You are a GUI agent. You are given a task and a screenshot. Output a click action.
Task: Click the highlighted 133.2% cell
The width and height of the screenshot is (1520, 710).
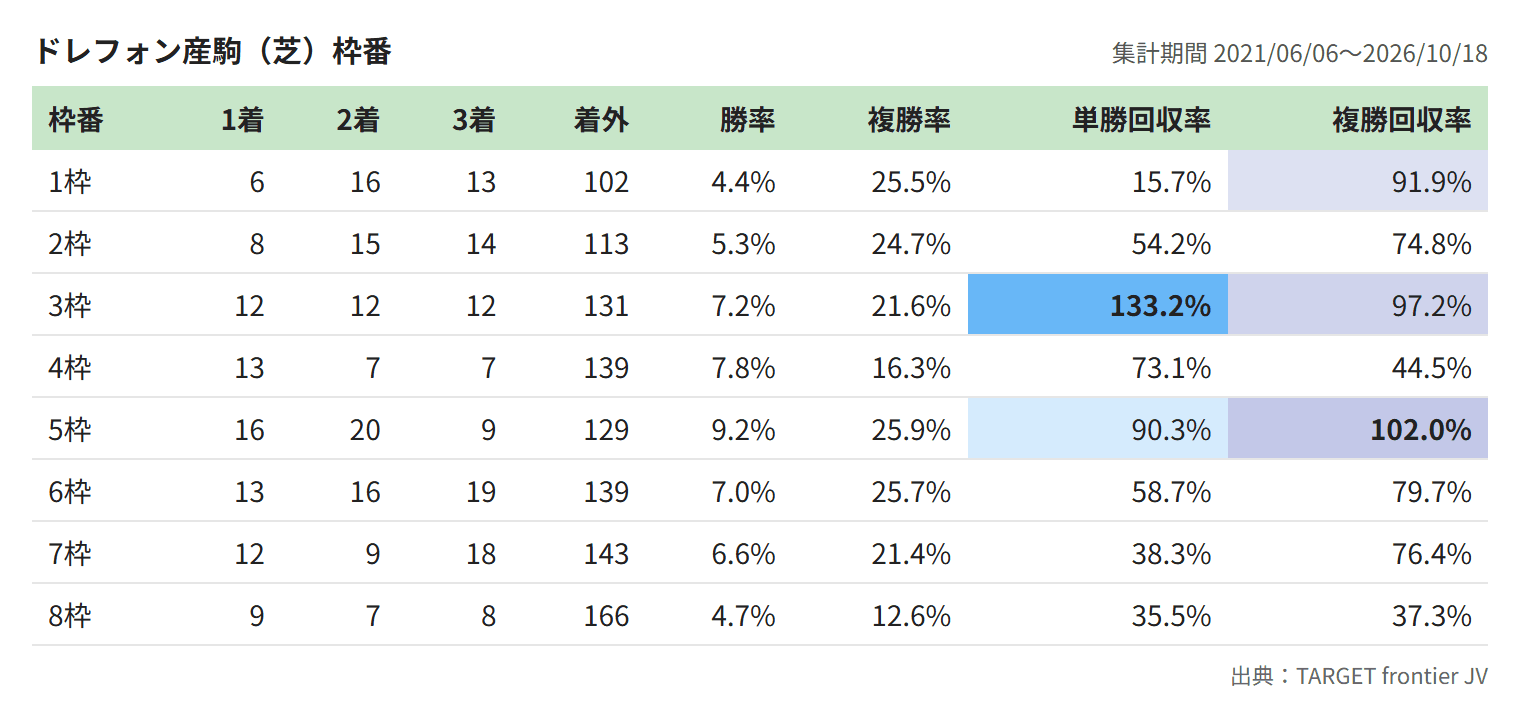coord(1098,305)
